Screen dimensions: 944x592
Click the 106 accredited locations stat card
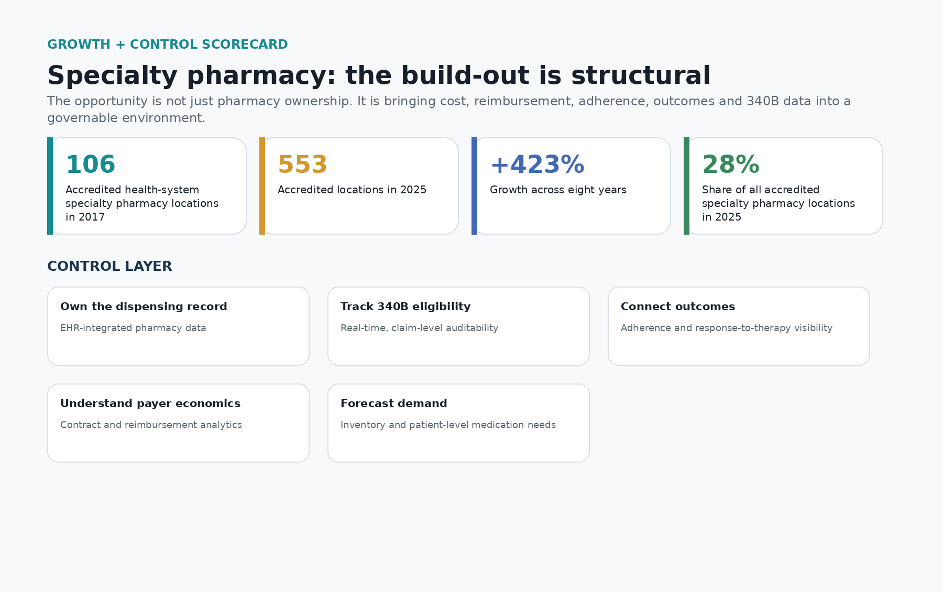(147, 186)
